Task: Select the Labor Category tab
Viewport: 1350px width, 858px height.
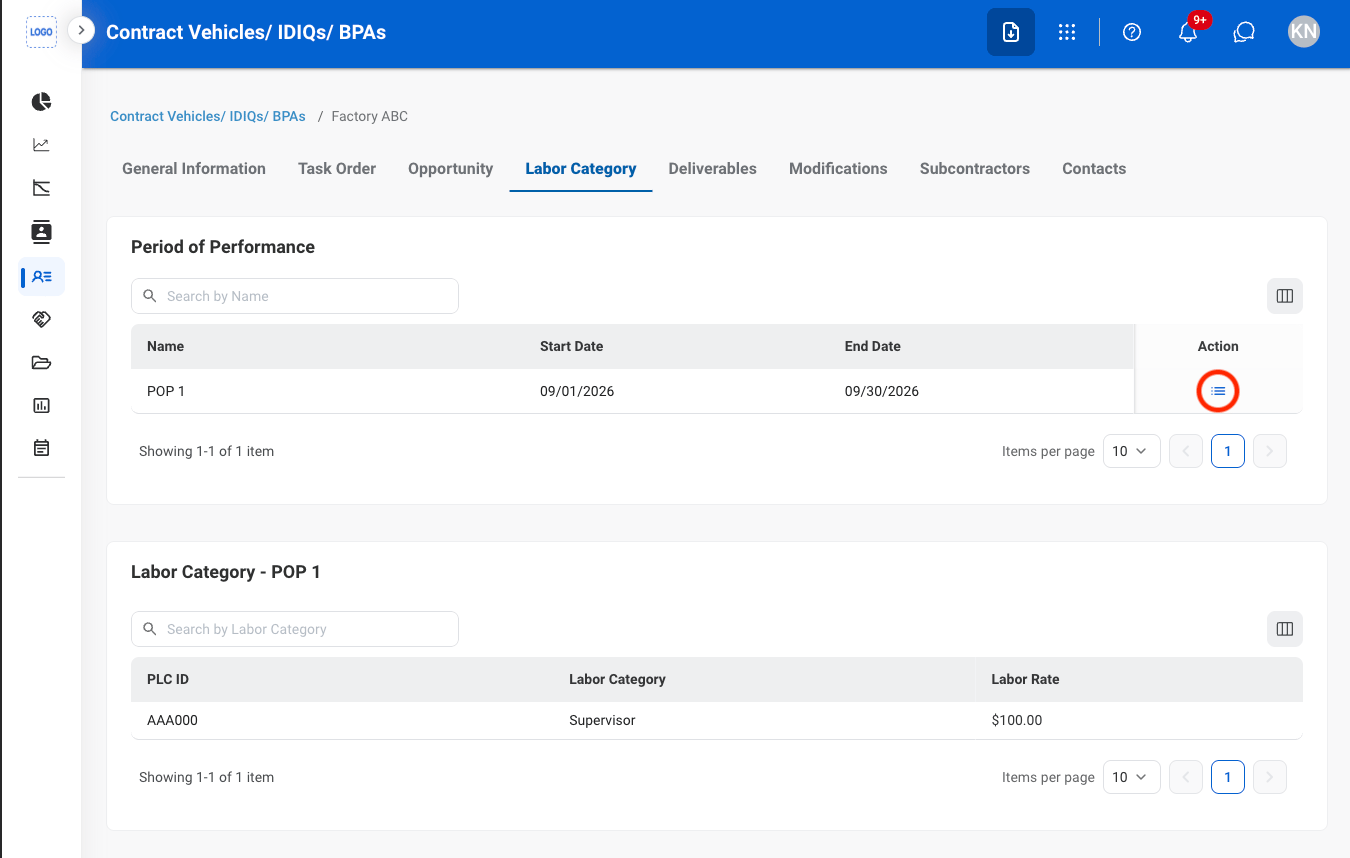Action: pos(581,169)
